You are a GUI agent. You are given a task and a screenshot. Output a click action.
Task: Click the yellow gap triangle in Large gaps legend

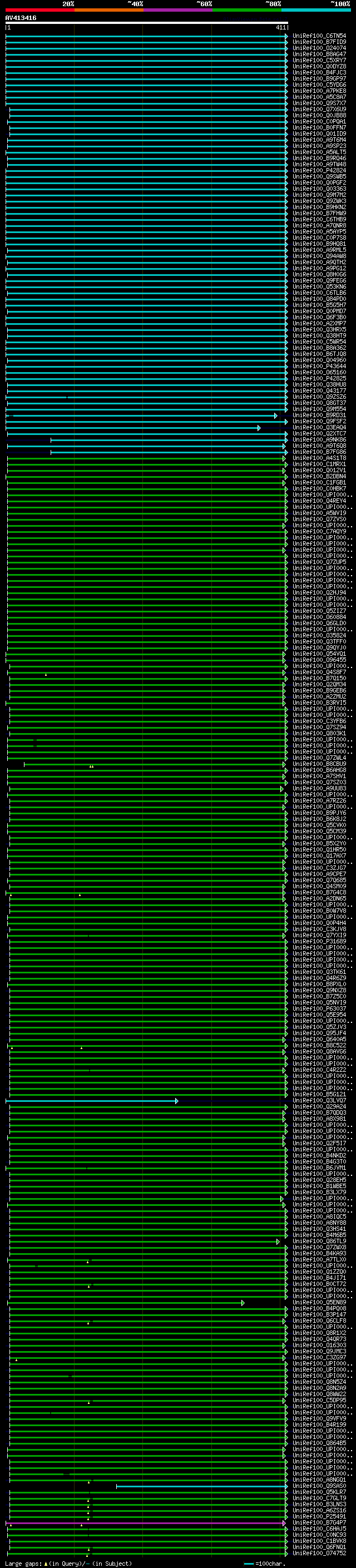pyautogui.click(x=46, y=1563)
